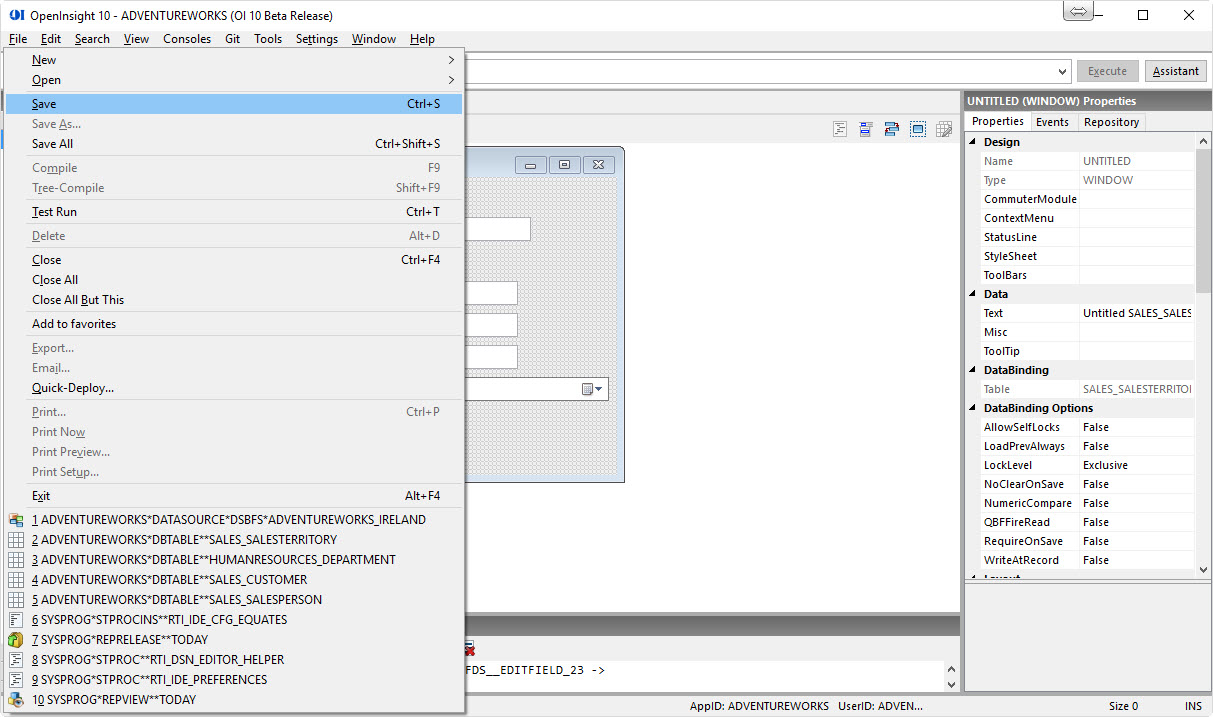
Task: Click the Assistant button
Action: [x=1176, y=71]
